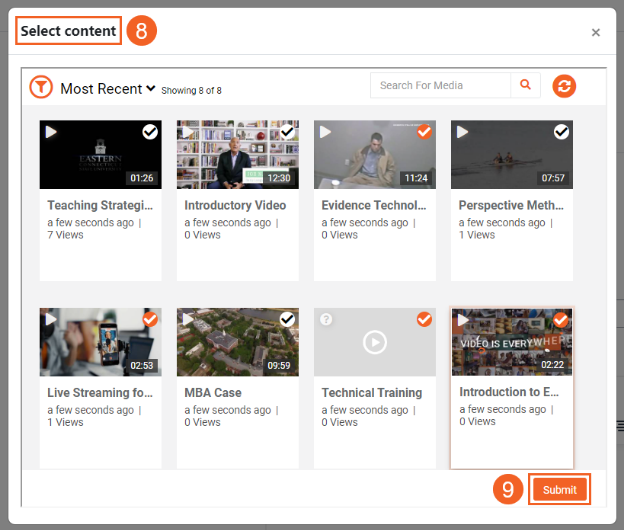Click play icon on Teaching Strategies thumbnail
The width and height of the screenshot is (624, 531).
(50, 132)
